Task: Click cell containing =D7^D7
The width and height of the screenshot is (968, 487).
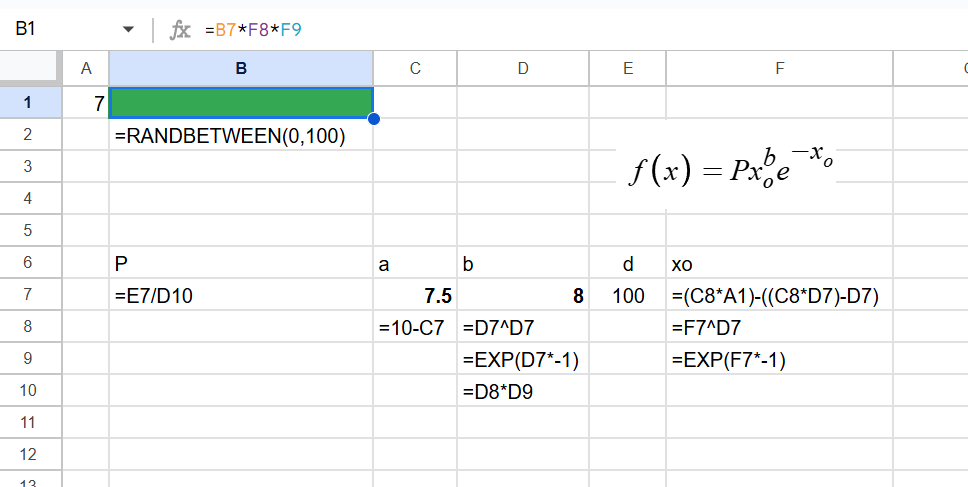Action: [523, 327]
